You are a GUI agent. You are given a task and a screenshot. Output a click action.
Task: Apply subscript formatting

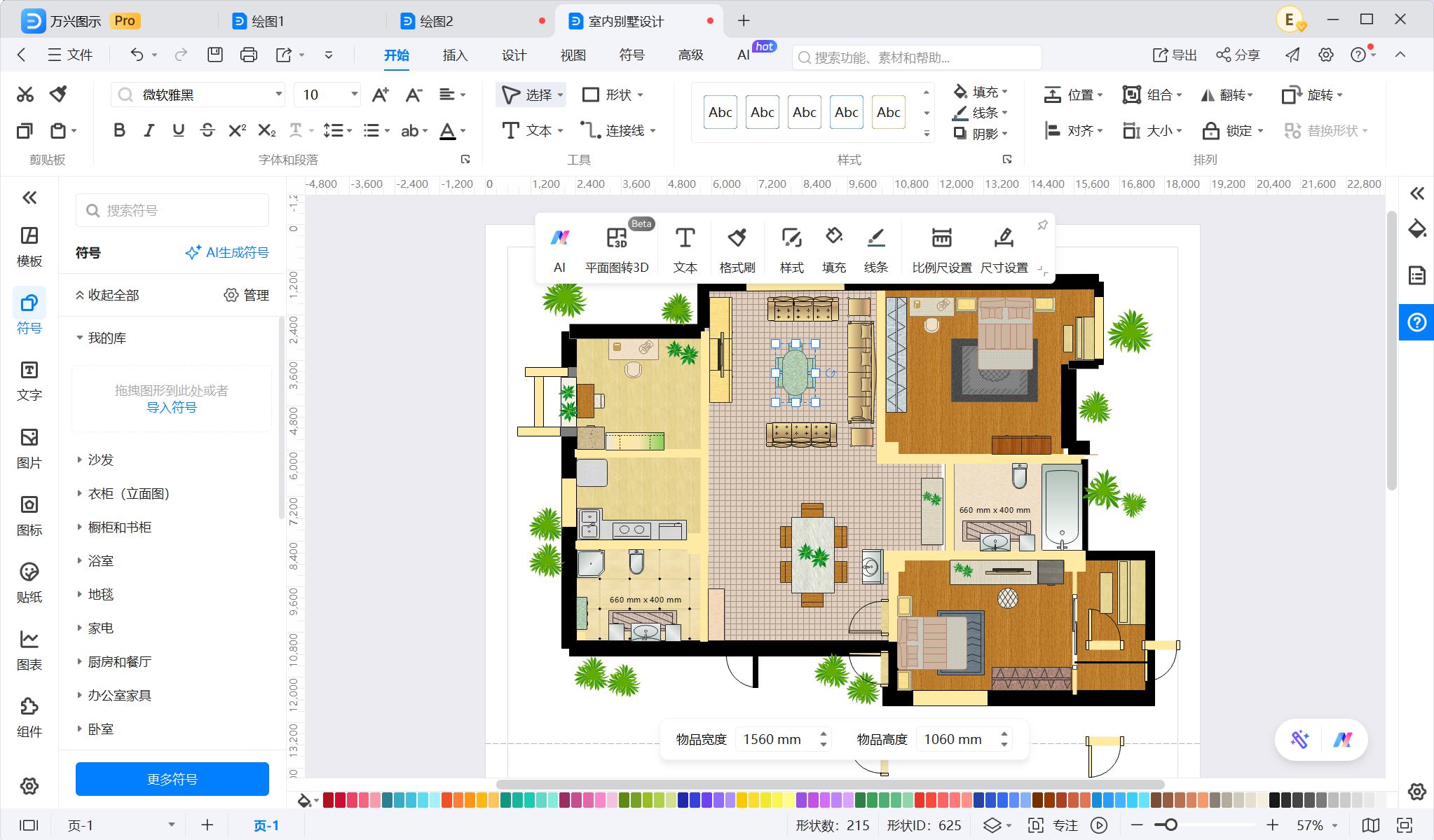coord(266,130)
